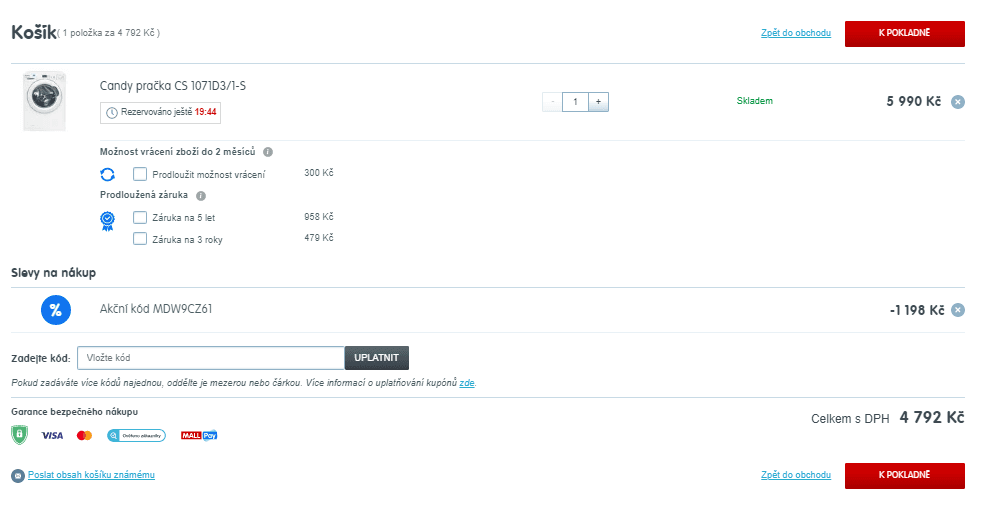Click the Mastercard payment logo
This screenshot has width=984, height=507.
(84, 435)
